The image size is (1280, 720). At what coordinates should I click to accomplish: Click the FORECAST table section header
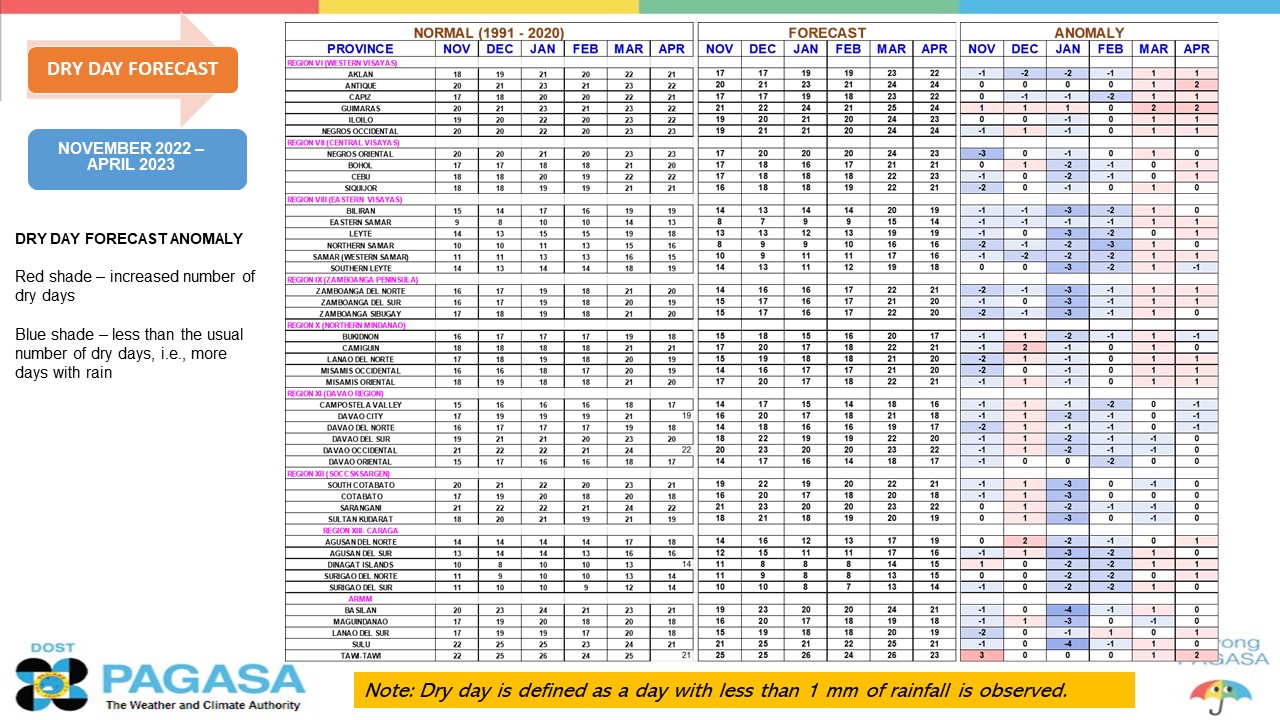click(827, 32)
